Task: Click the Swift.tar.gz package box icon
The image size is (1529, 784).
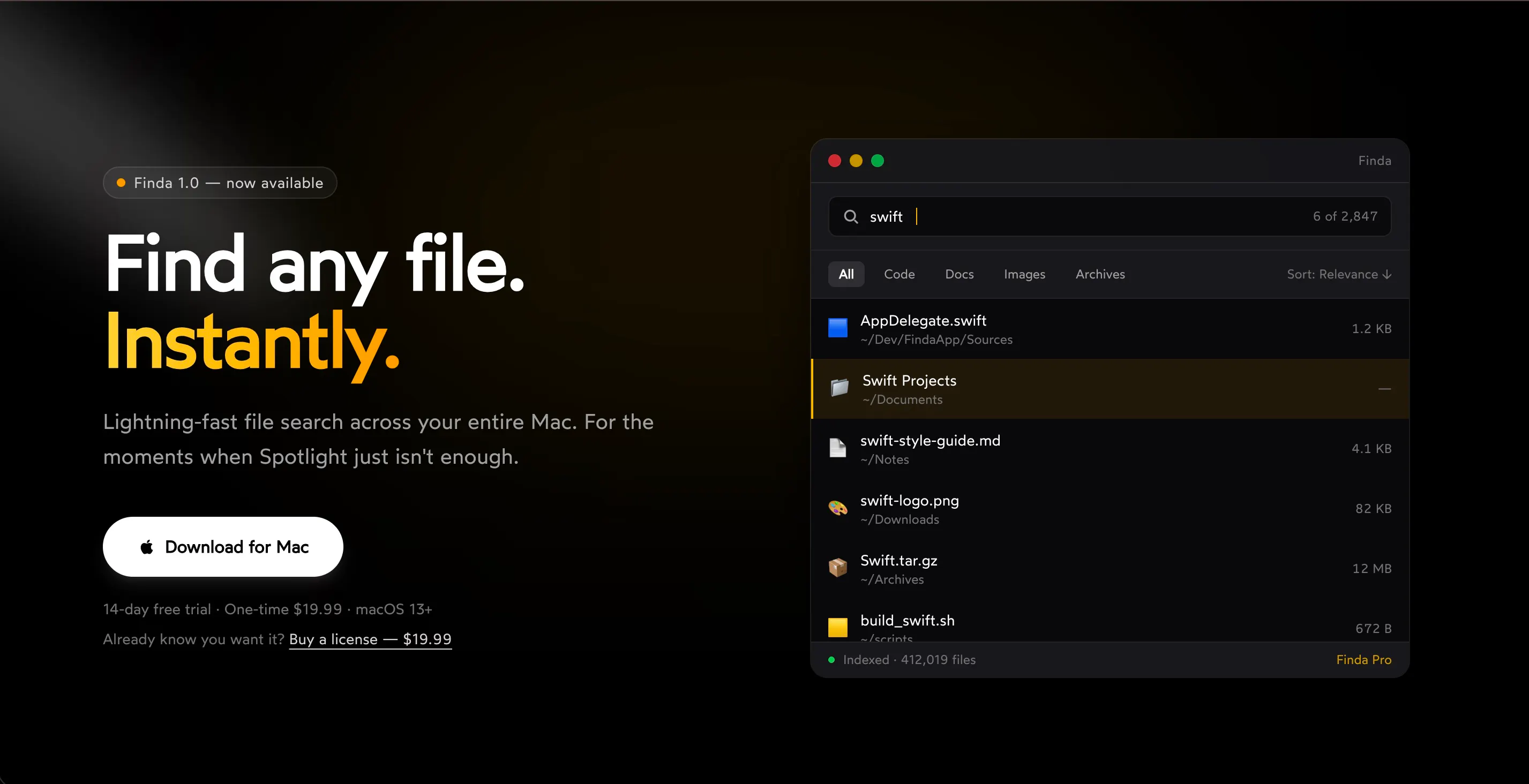Action: tap(837, 568)
